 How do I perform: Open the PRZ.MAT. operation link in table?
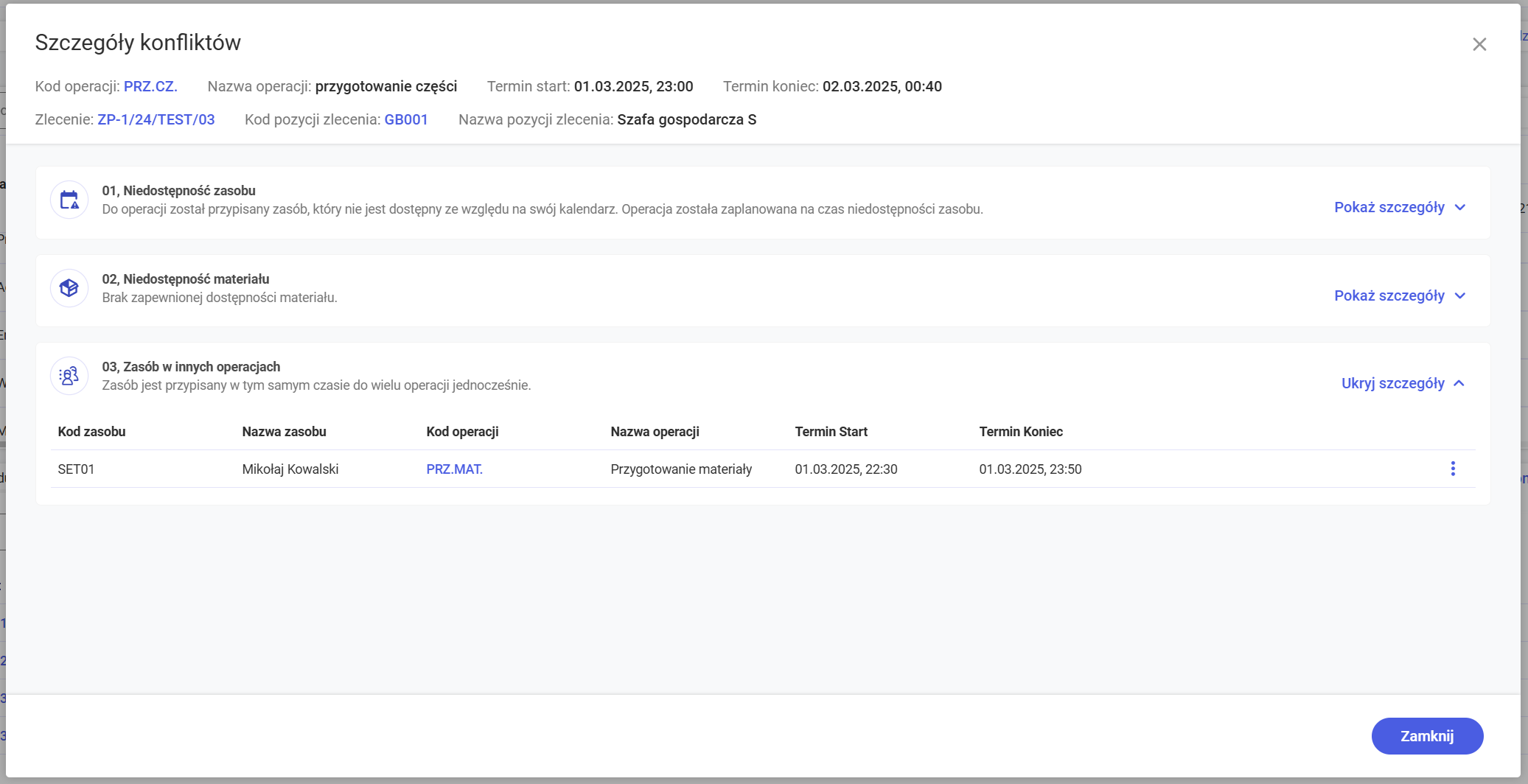click(x=454, y=469)
